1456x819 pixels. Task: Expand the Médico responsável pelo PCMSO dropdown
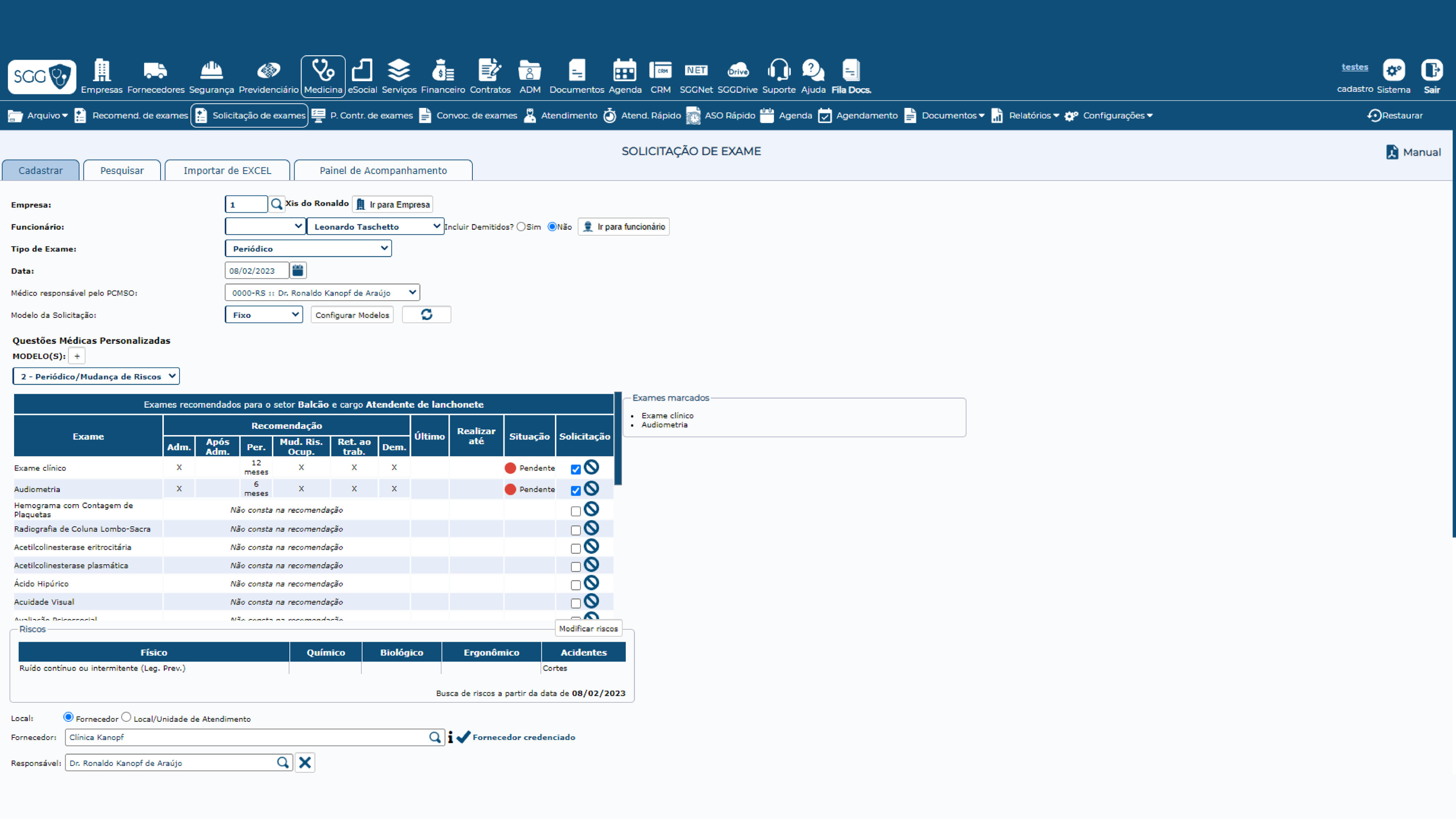(322, 292)
